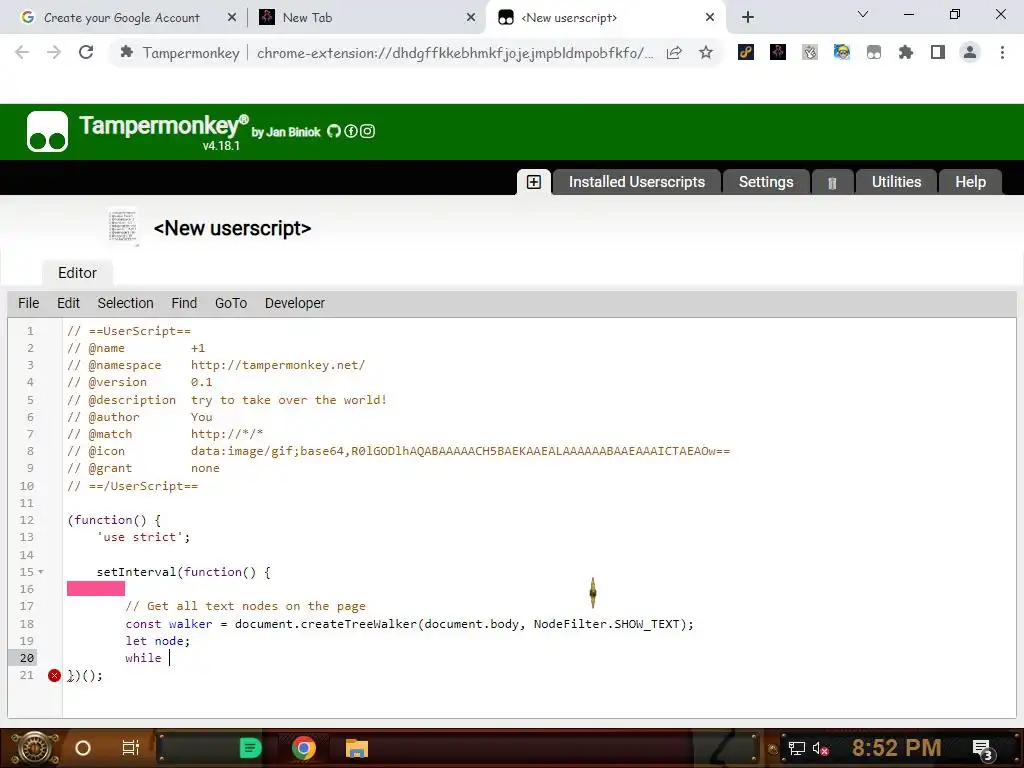
Task: Click the 'setInterval' text on line 15
Action: point(136,572)
